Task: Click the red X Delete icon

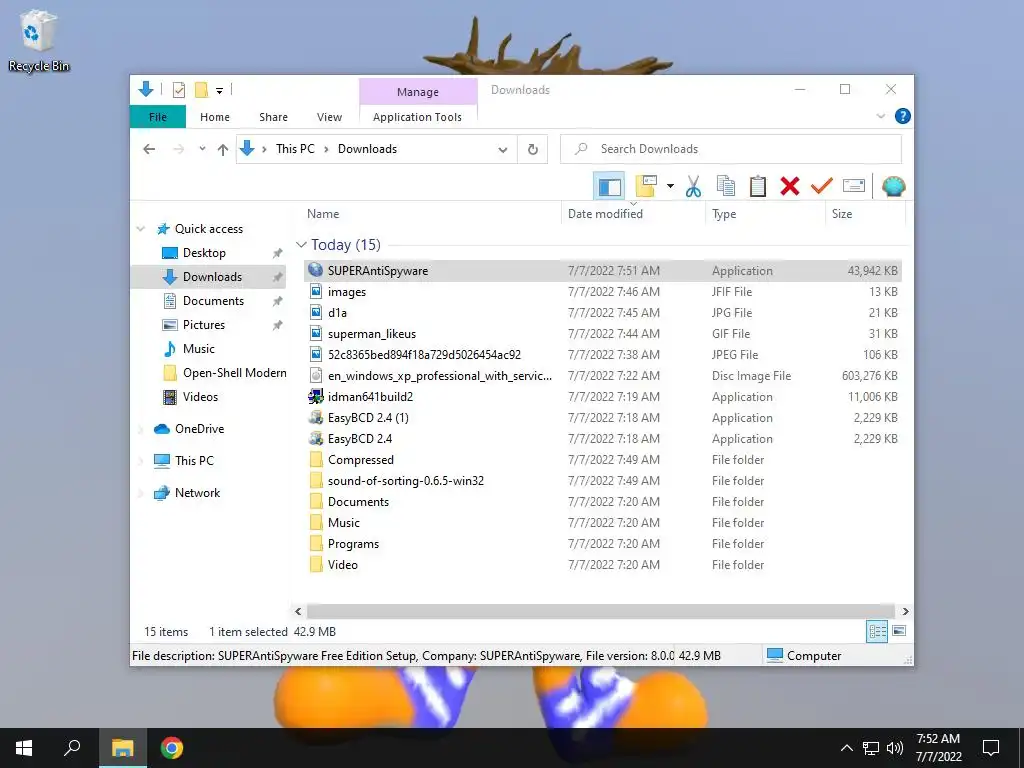Action: pos(790,187)
